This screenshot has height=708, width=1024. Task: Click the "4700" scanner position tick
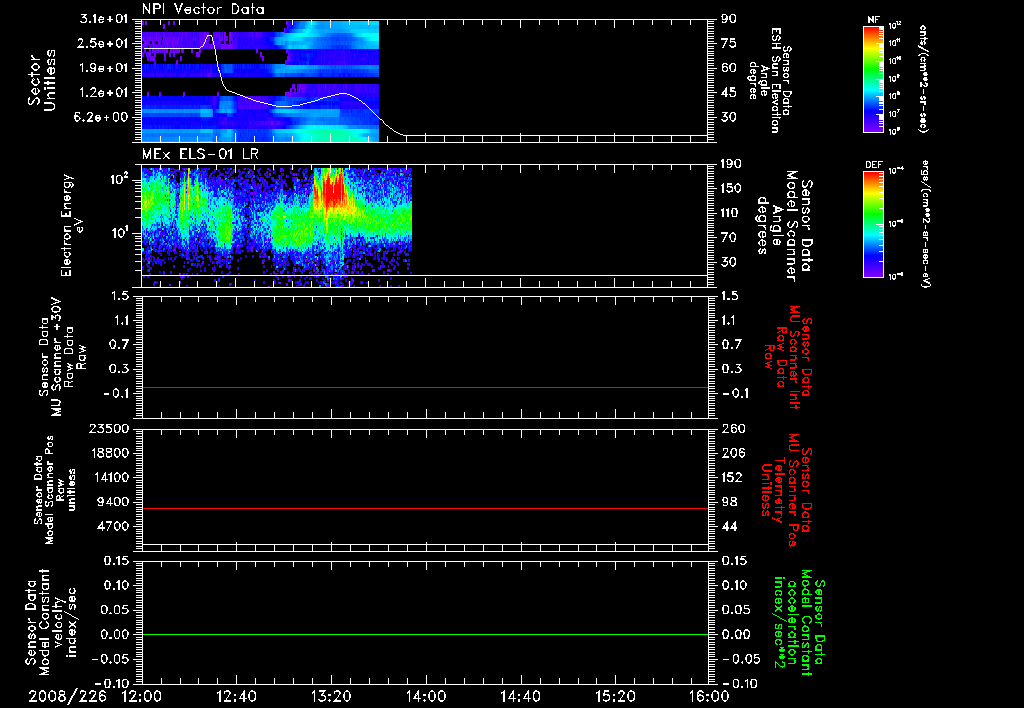click(112, 526)
